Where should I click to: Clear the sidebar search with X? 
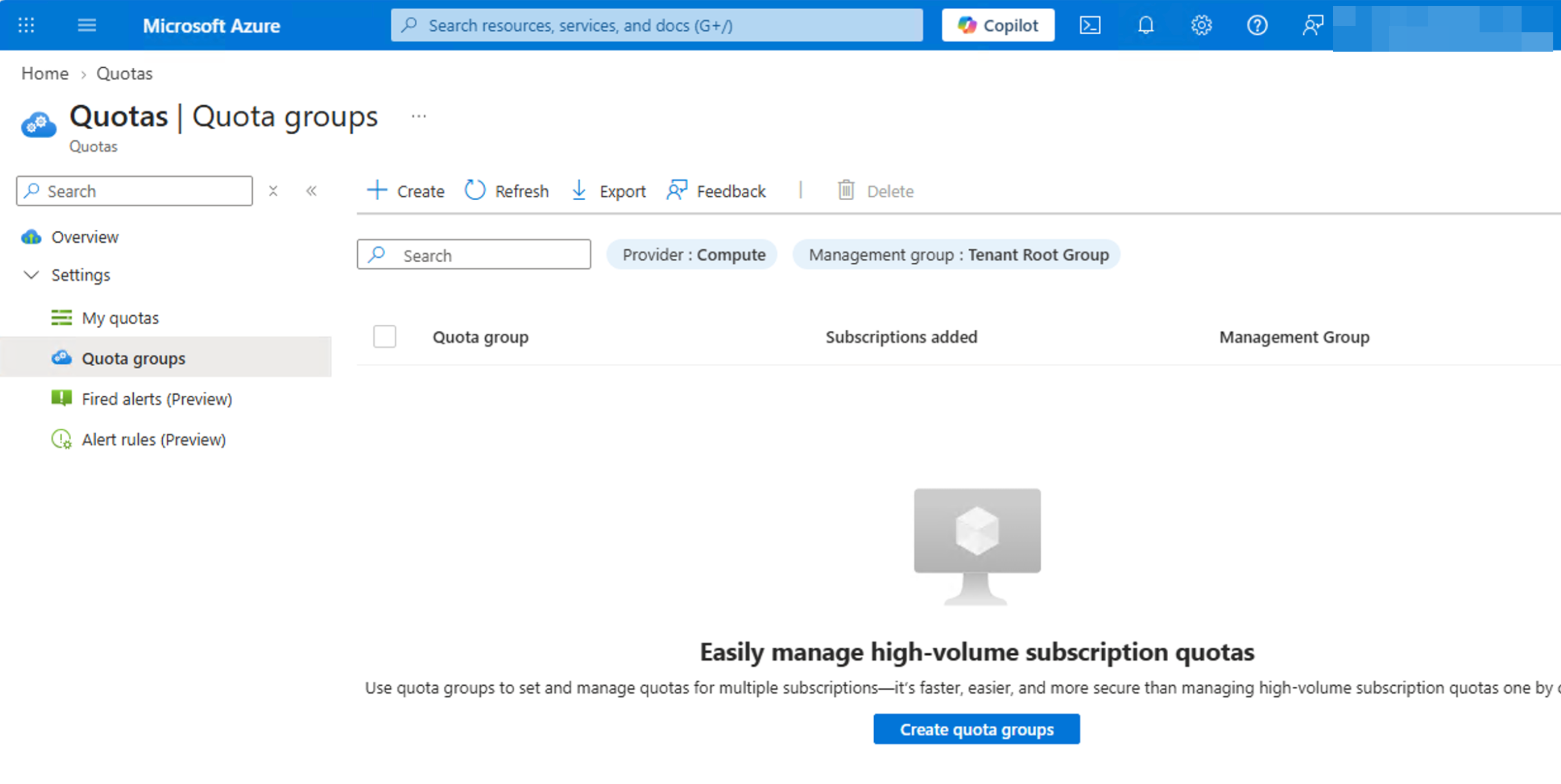click(273, 191)
